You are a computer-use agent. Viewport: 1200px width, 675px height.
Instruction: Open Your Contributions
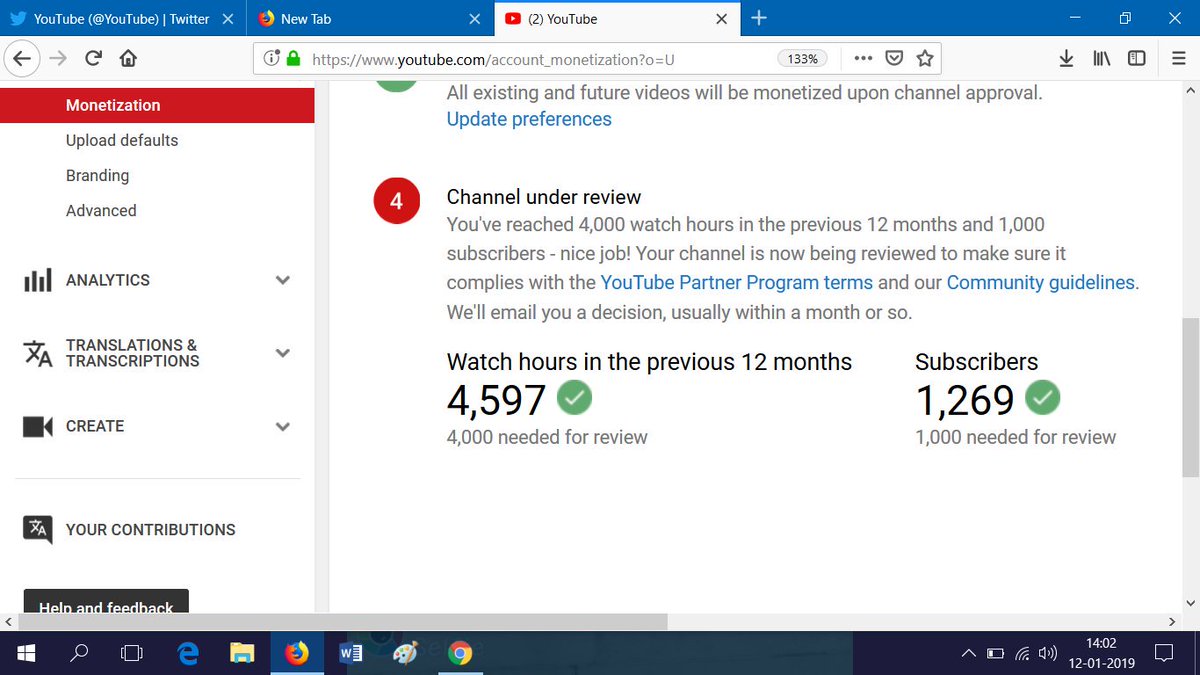pyautogui.click(x=151, y=530)
